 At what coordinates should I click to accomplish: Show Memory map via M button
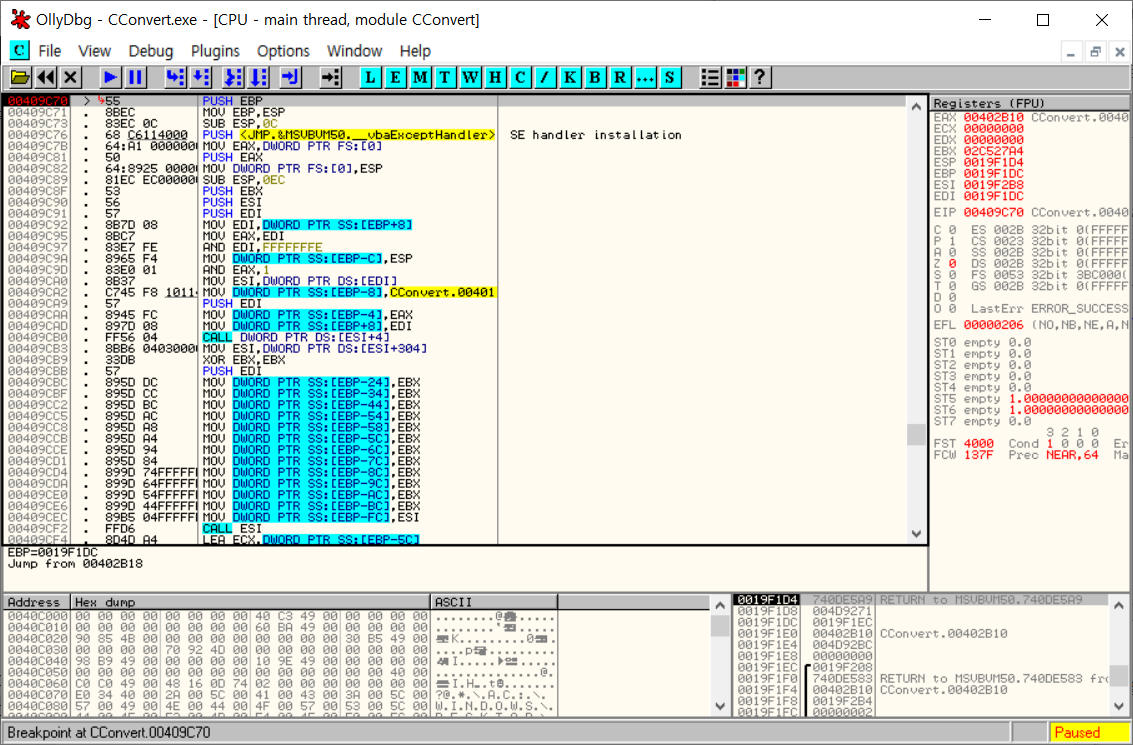pyautogui.click(x=421, y=77)
